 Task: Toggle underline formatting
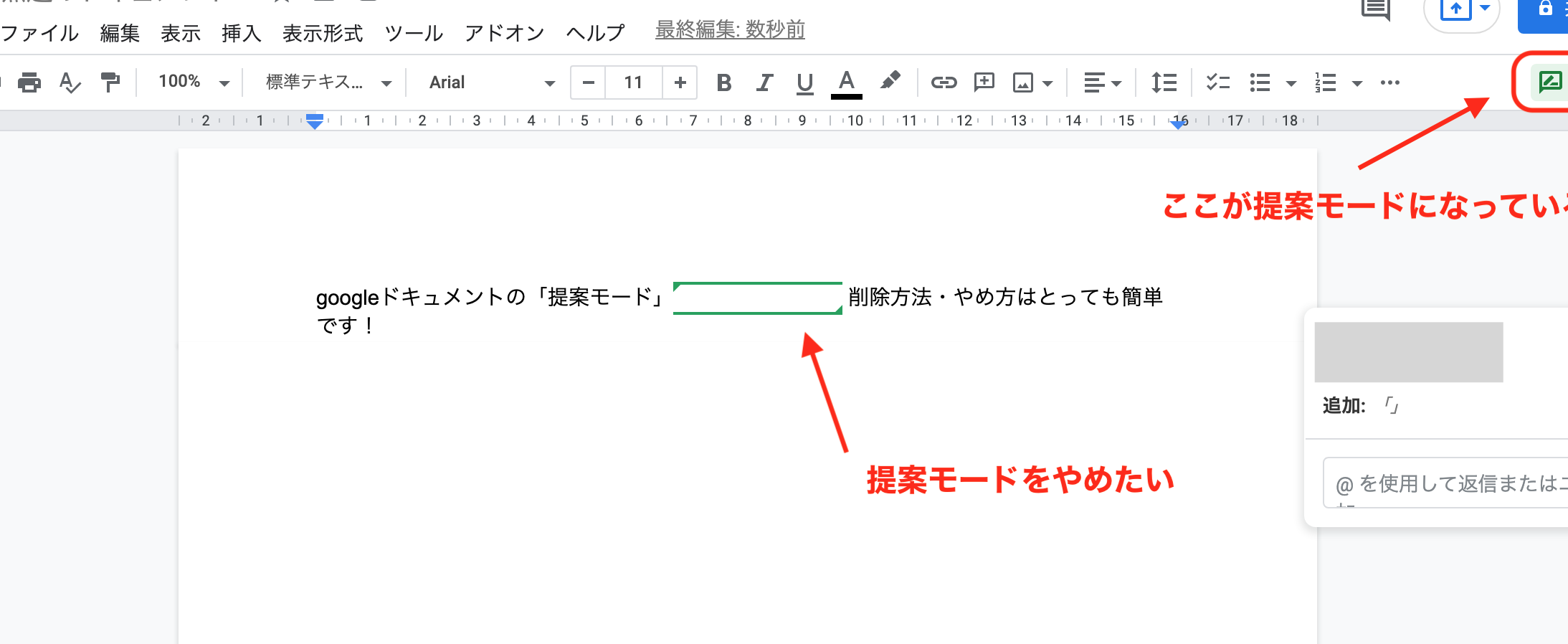click(x=805, y=83)
